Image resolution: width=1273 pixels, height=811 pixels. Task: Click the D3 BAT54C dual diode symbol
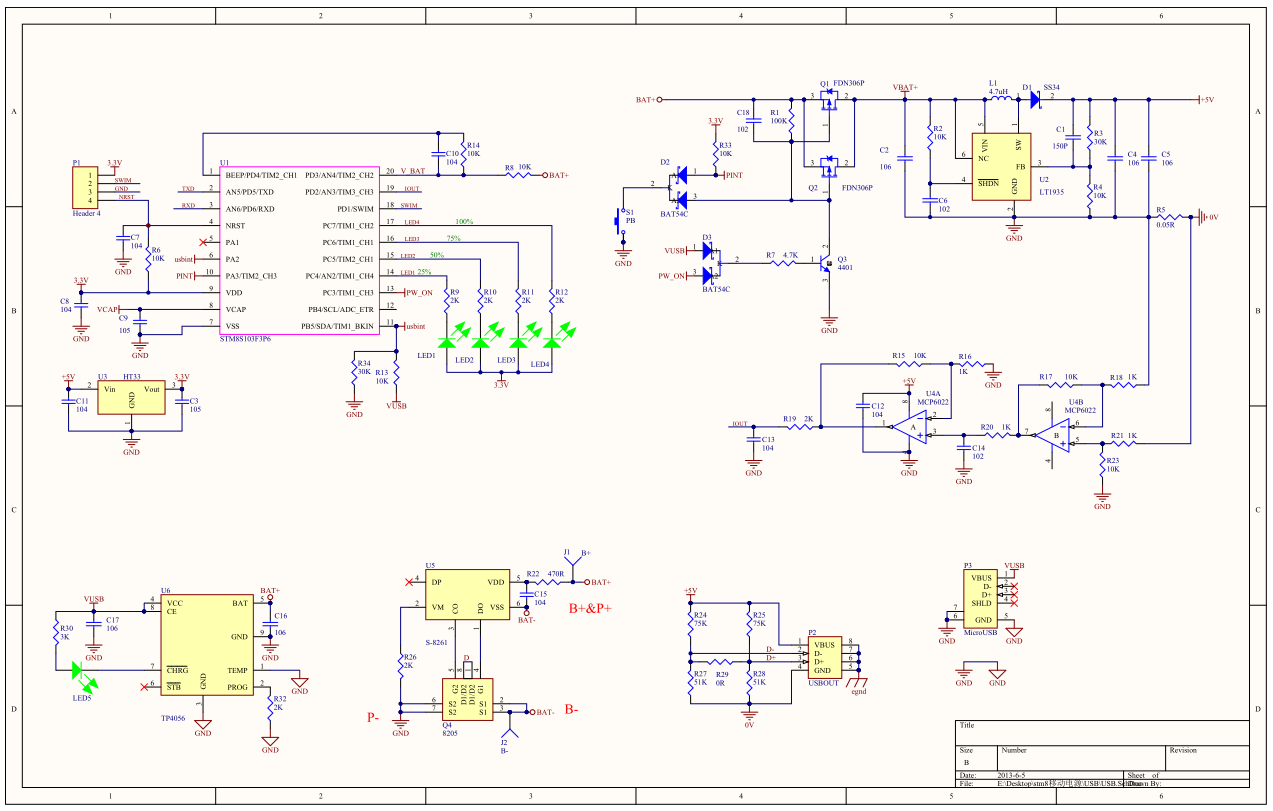[712, 262]
